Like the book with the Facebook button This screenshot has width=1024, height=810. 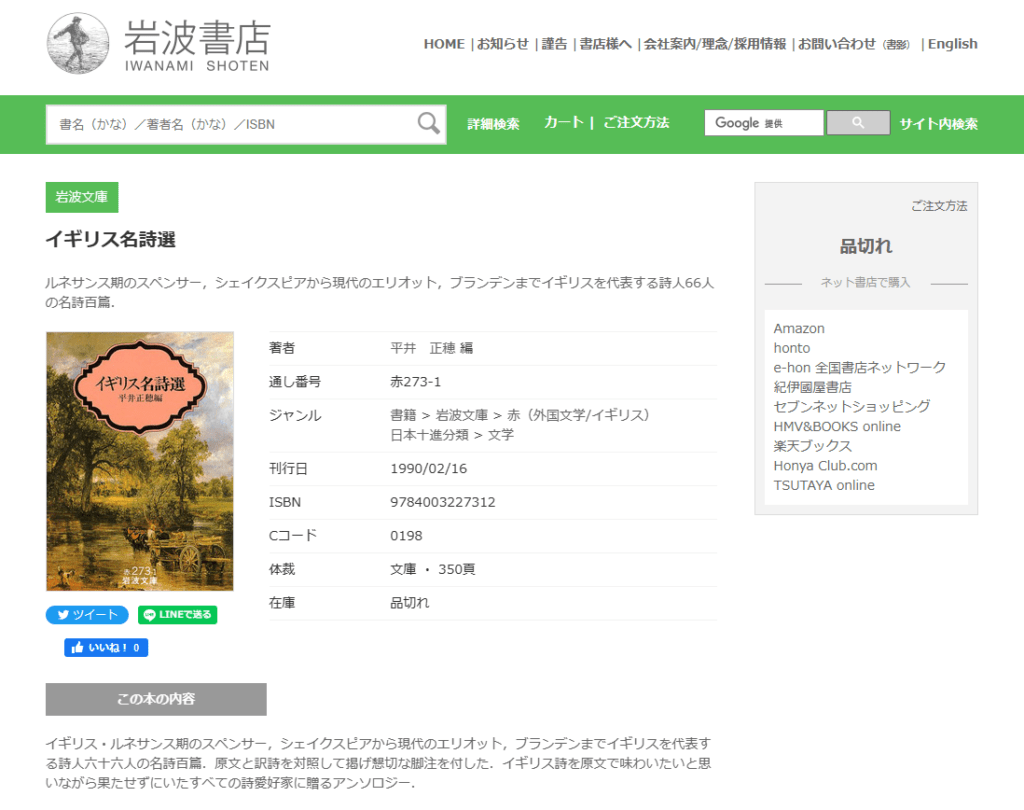click(106, 648)
